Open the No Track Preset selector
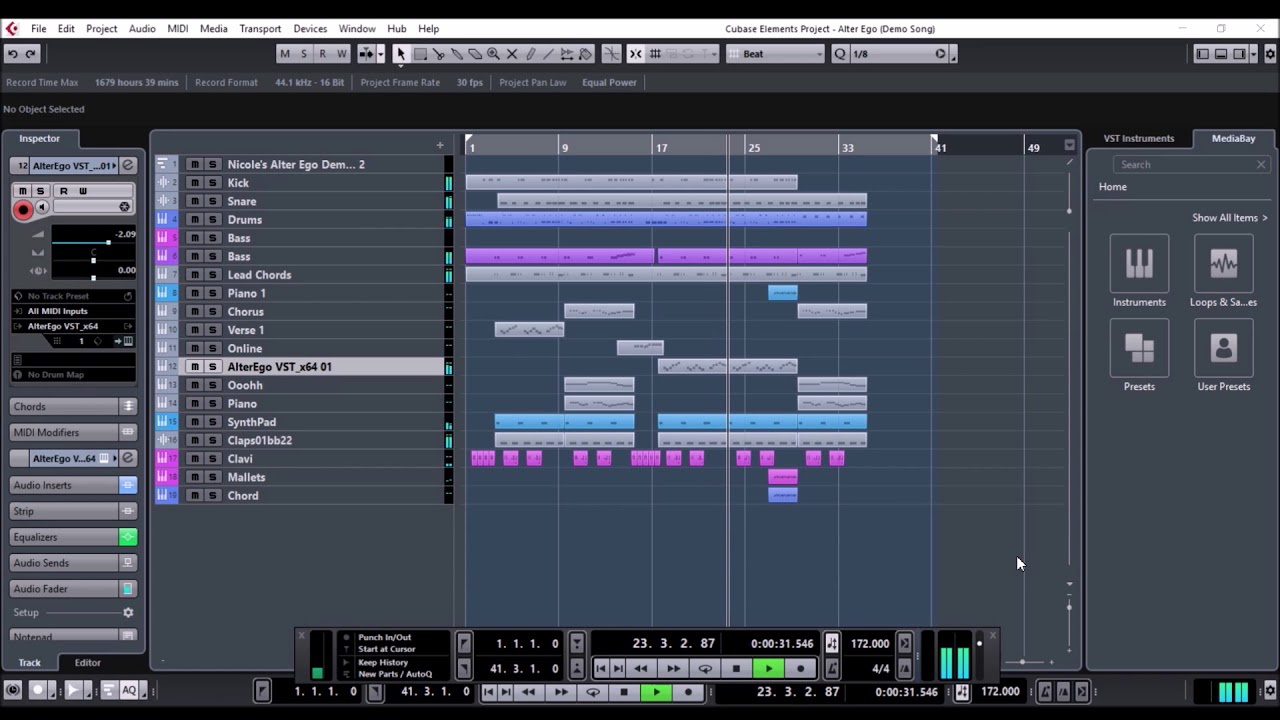This screenshot has height=720, width=1280. 72,296
